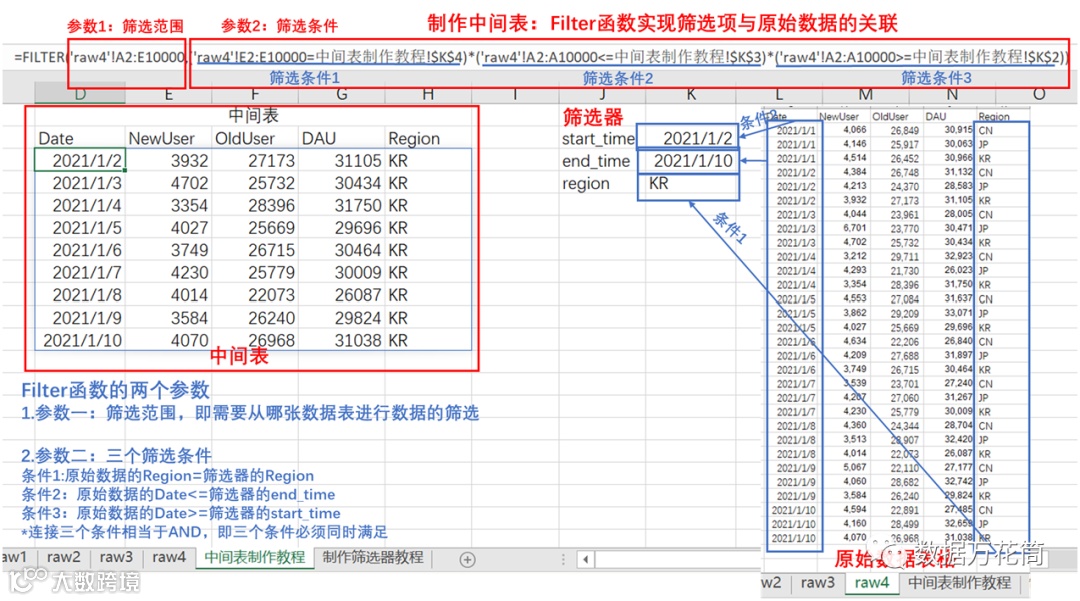Screen dimensions: 1080x601
Task: Select the selected cell 2021/1/2 in the 中间表
Action: (x=80, y=160)
